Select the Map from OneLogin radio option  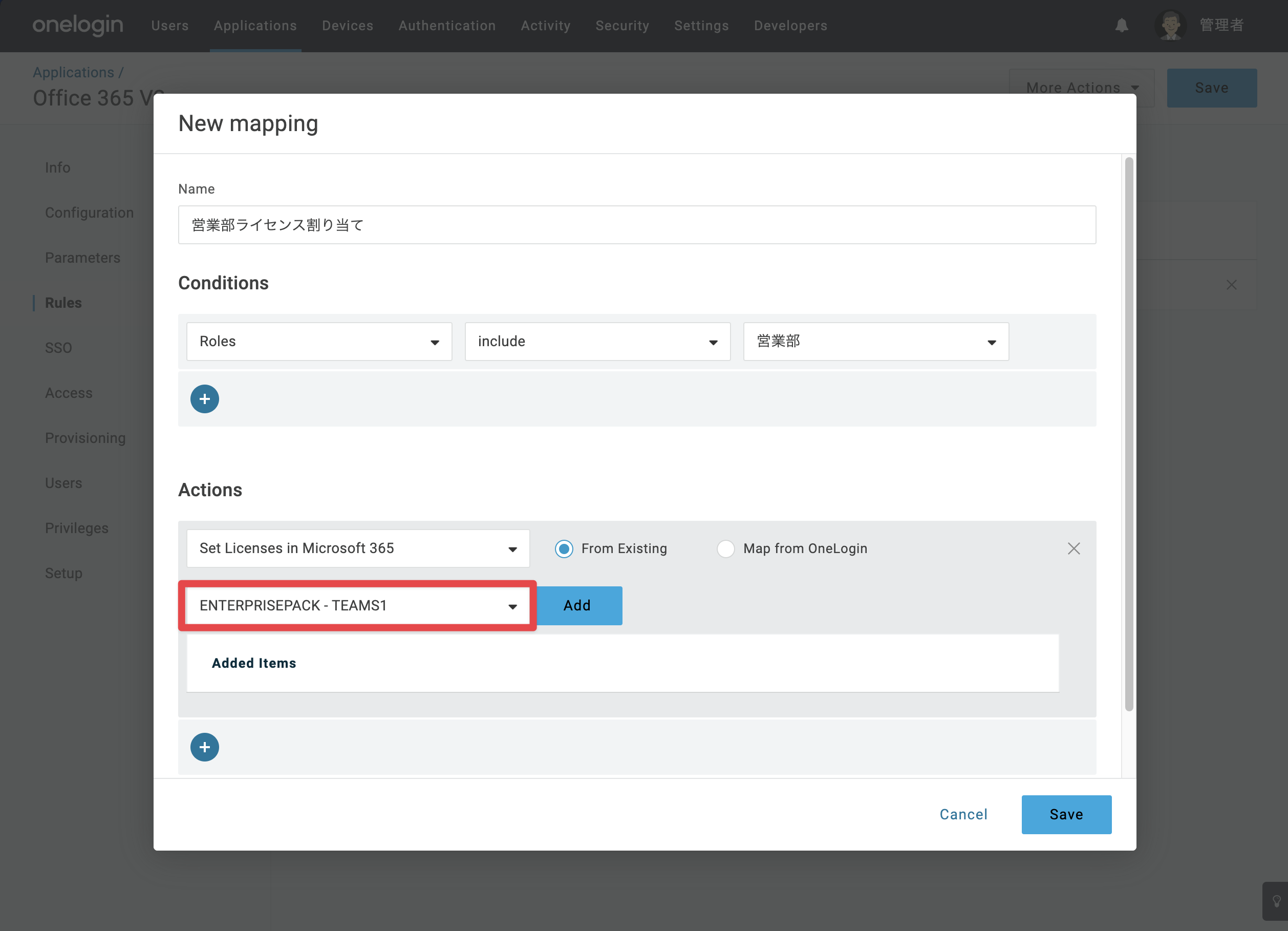click(x=726, y=548)
